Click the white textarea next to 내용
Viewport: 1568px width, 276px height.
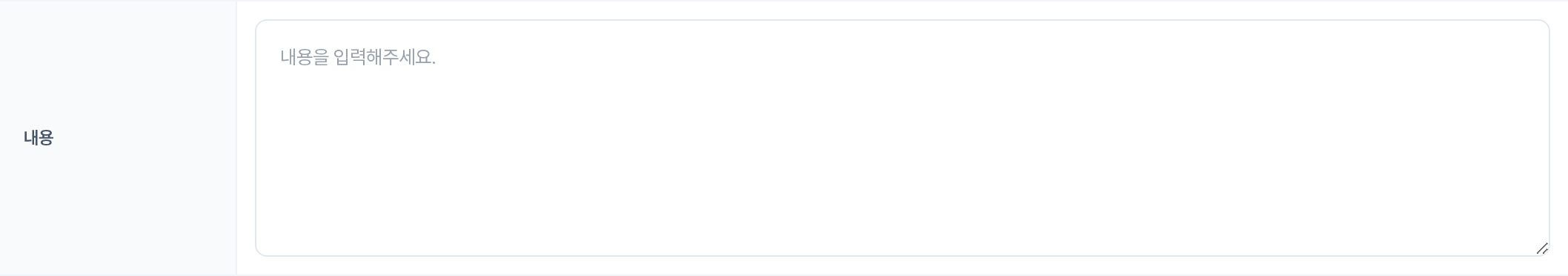click(x=902, y=138)
